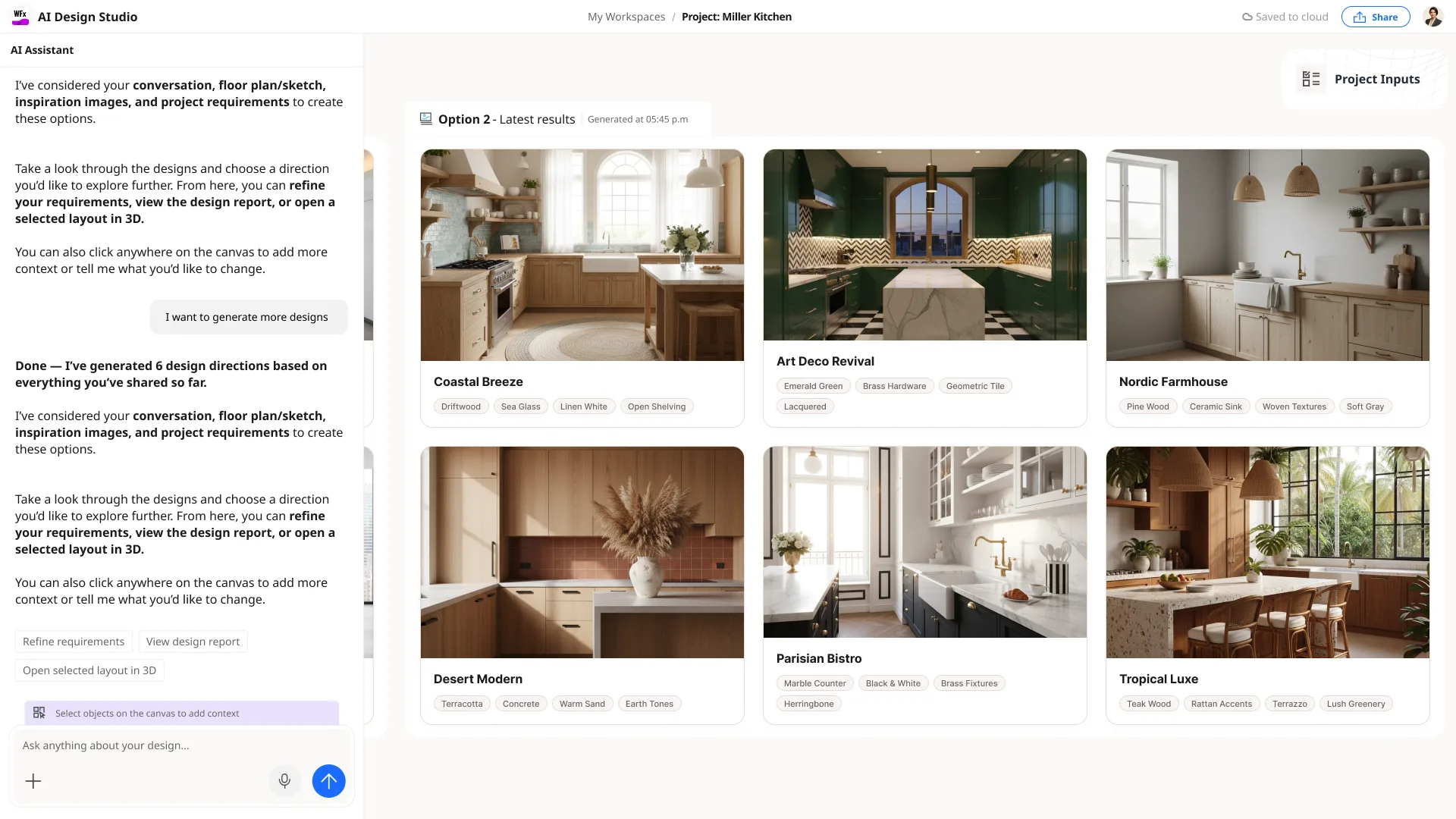Screen dimensions: 1456x819
Task: Click Saved to cloud status
Action: click(1285, 17)
